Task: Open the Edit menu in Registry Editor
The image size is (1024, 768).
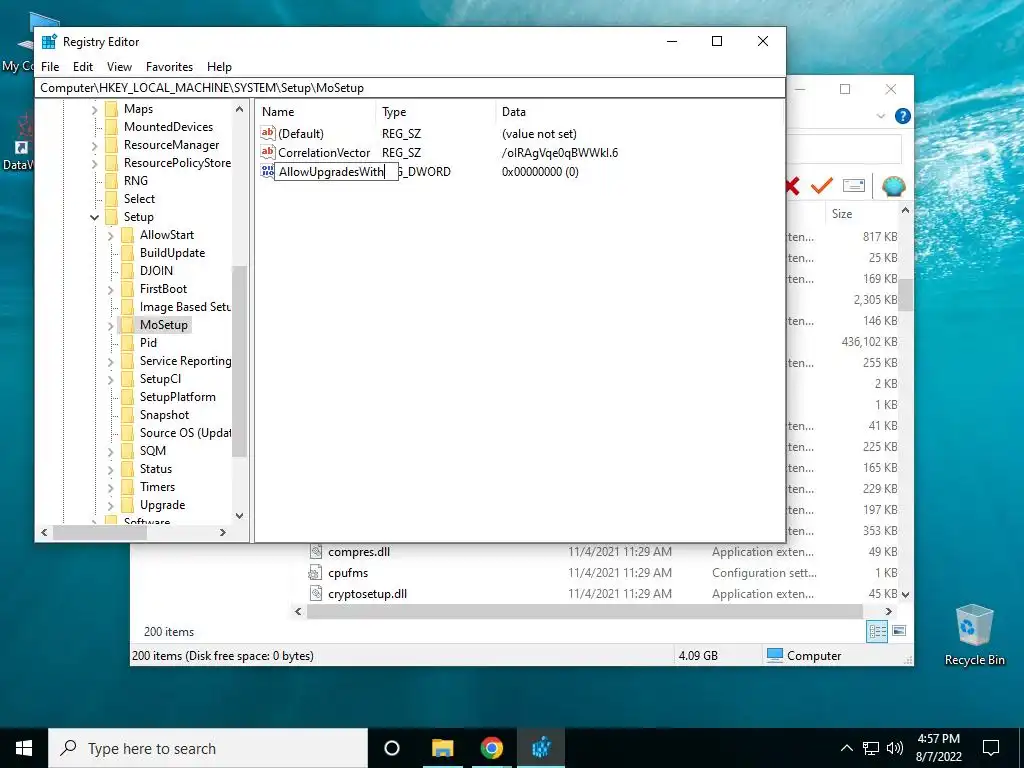Action: tap(83, 67)
